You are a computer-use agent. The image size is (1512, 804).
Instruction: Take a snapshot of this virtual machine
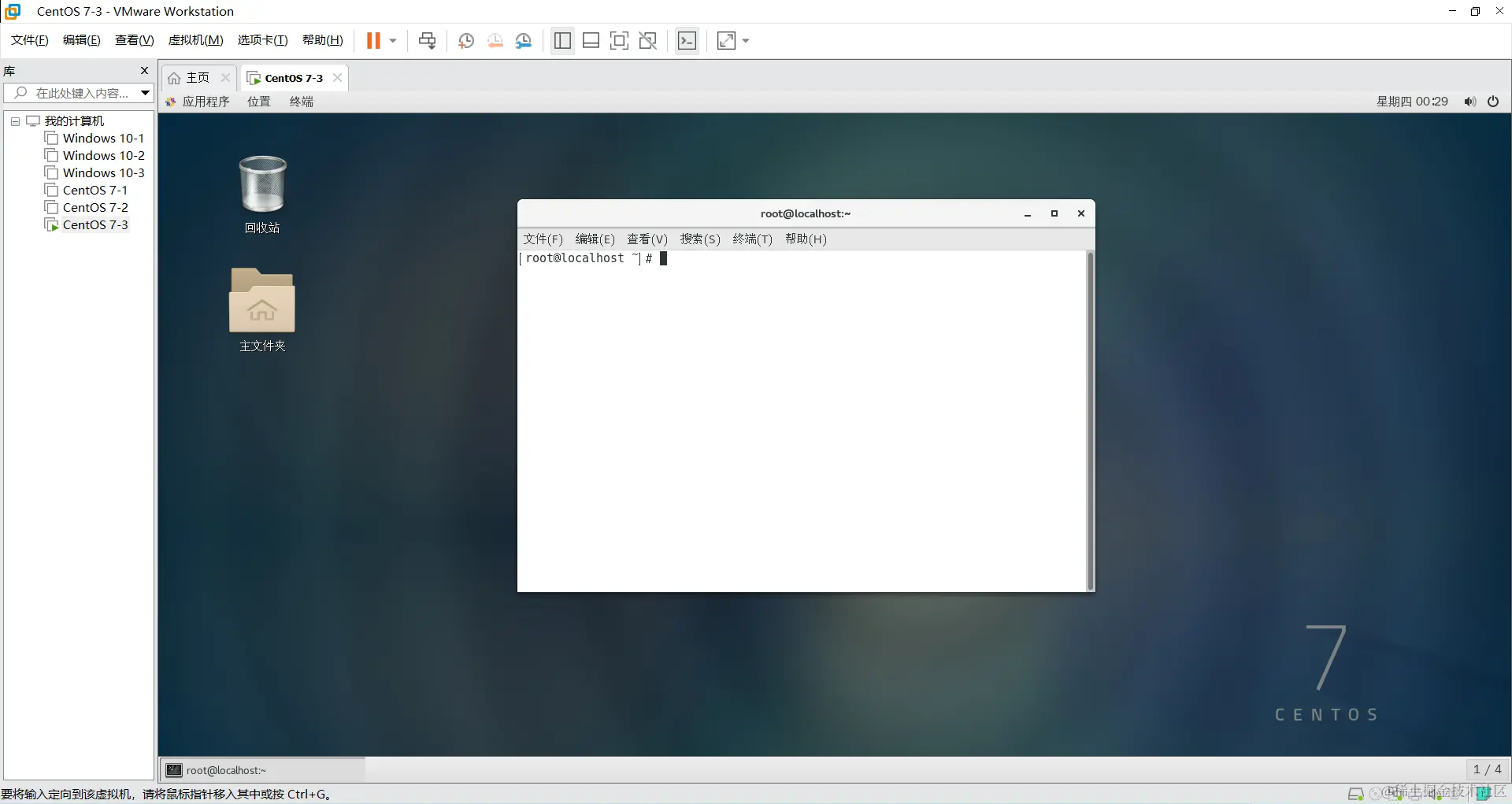pos(466,41)
